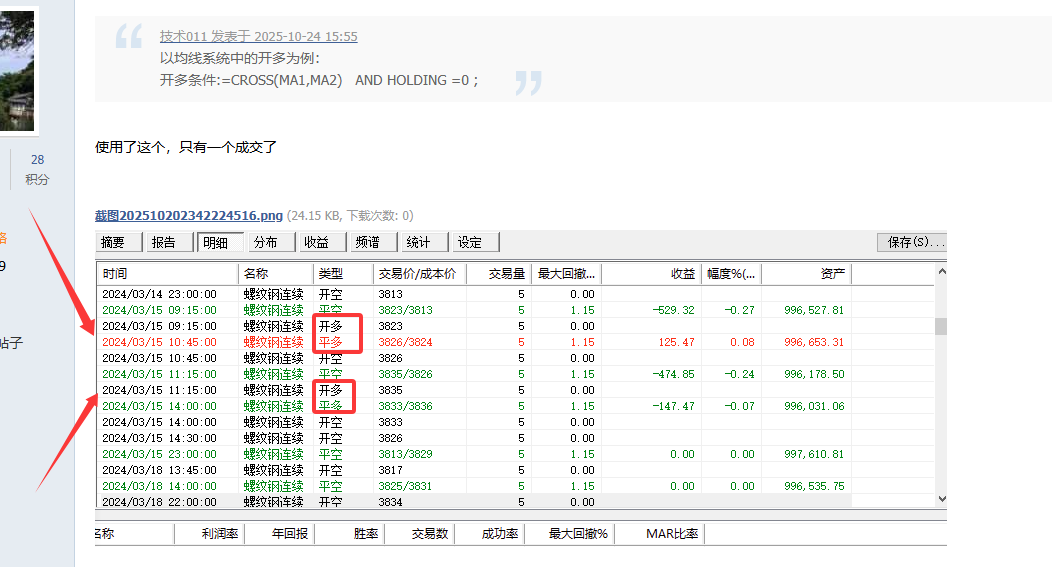Click the 交易量 column header
The height and width of the screenshot is (567, 1052).
[498, 274]
